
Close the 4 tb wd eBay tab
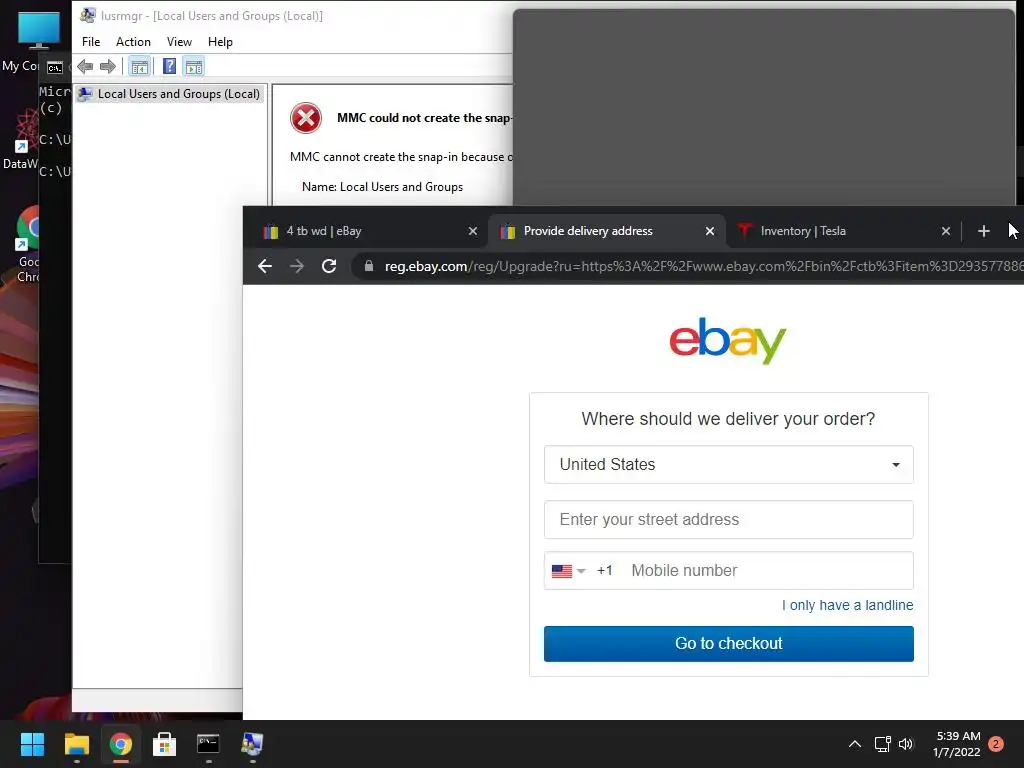coord(473,231)
